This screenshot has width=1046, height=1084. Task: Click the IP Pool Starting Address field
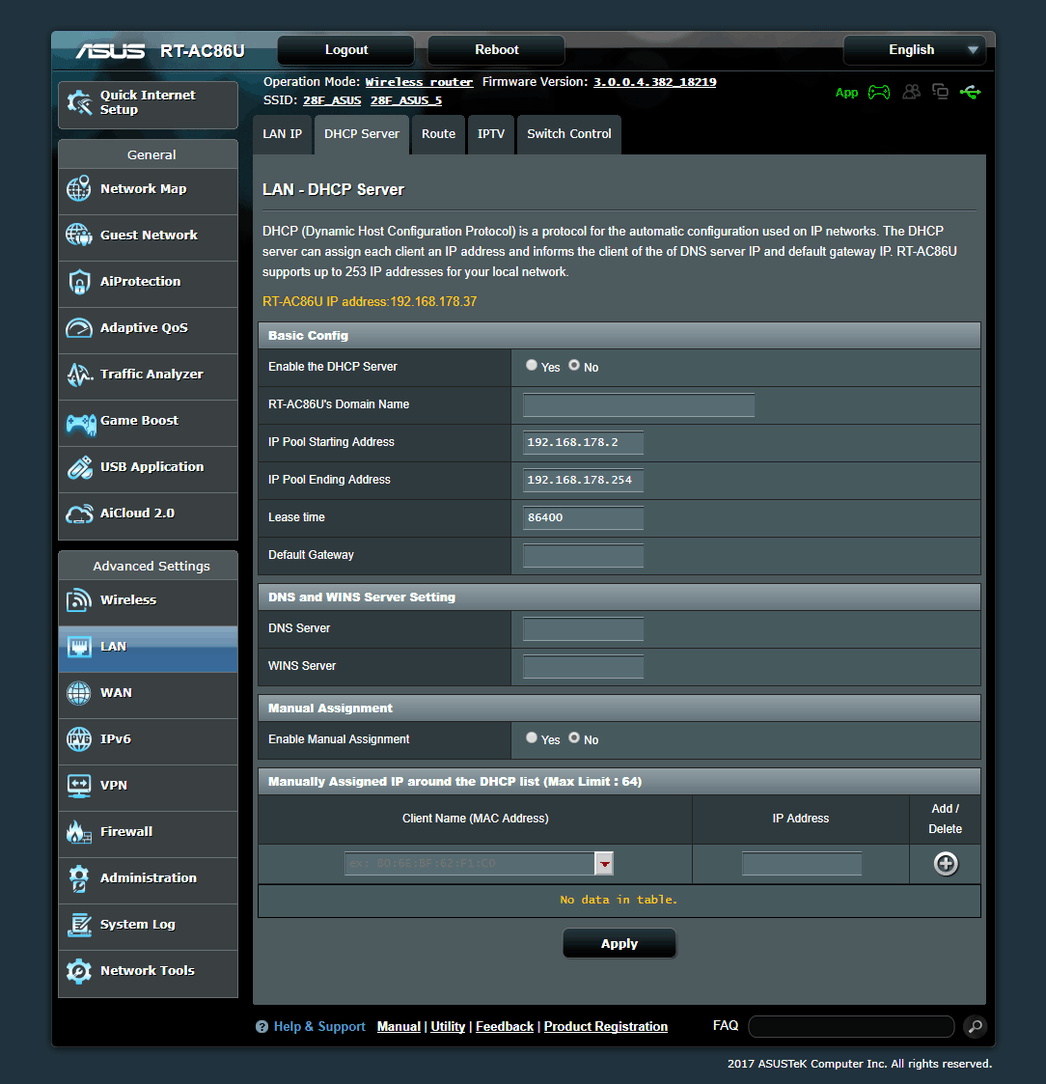coord(583,442)
